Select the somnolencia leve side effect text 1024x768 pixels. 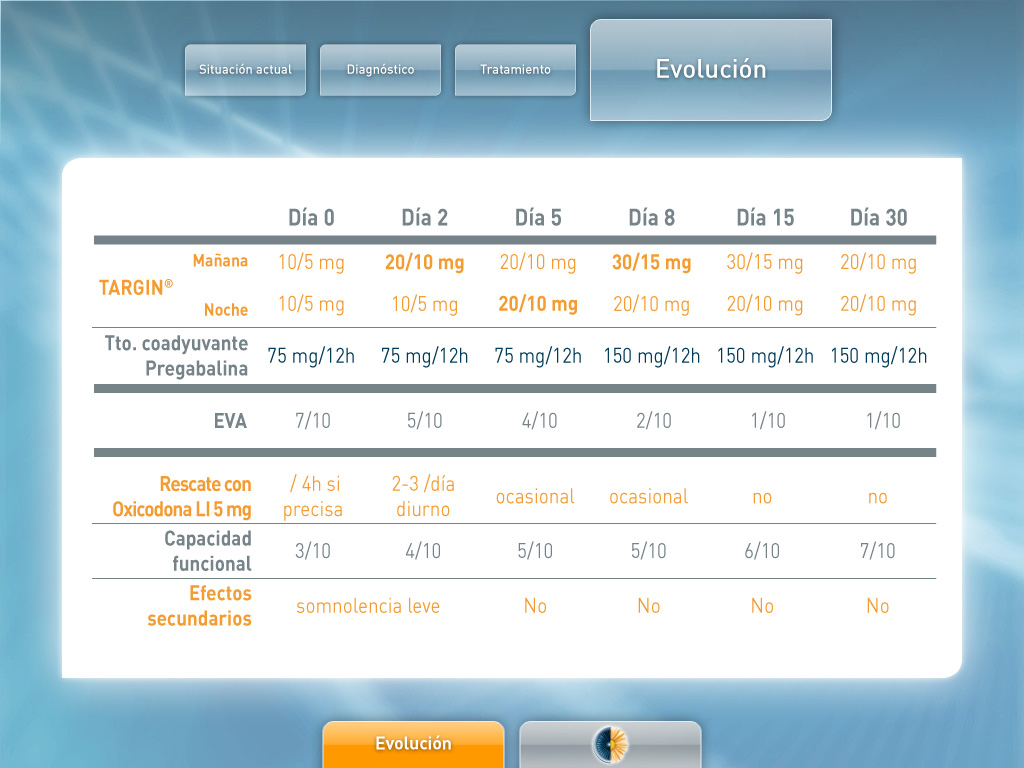367,606
